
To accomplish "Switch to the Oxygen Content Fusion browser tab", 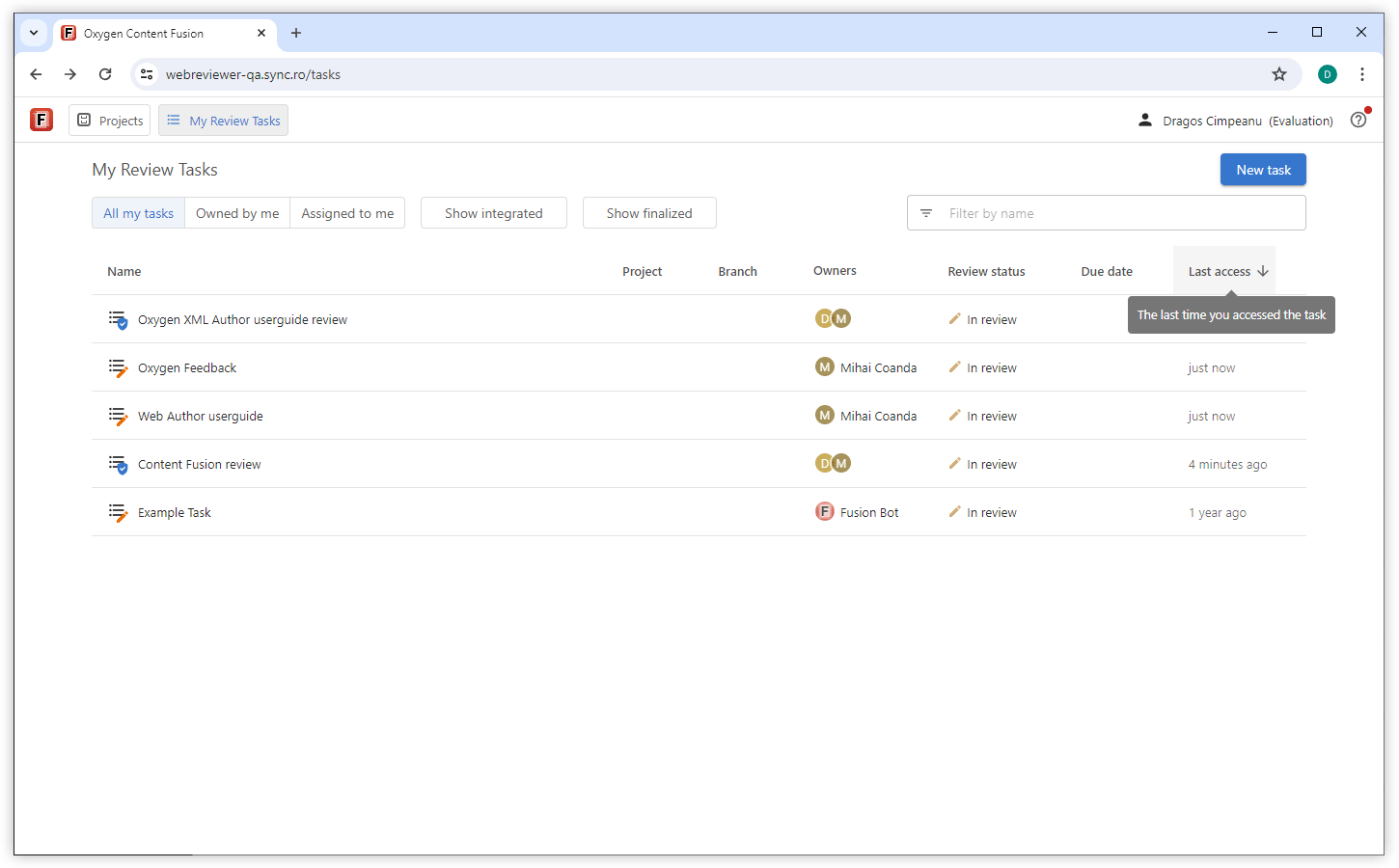I will pyautogui.click(x=164, y=33).
